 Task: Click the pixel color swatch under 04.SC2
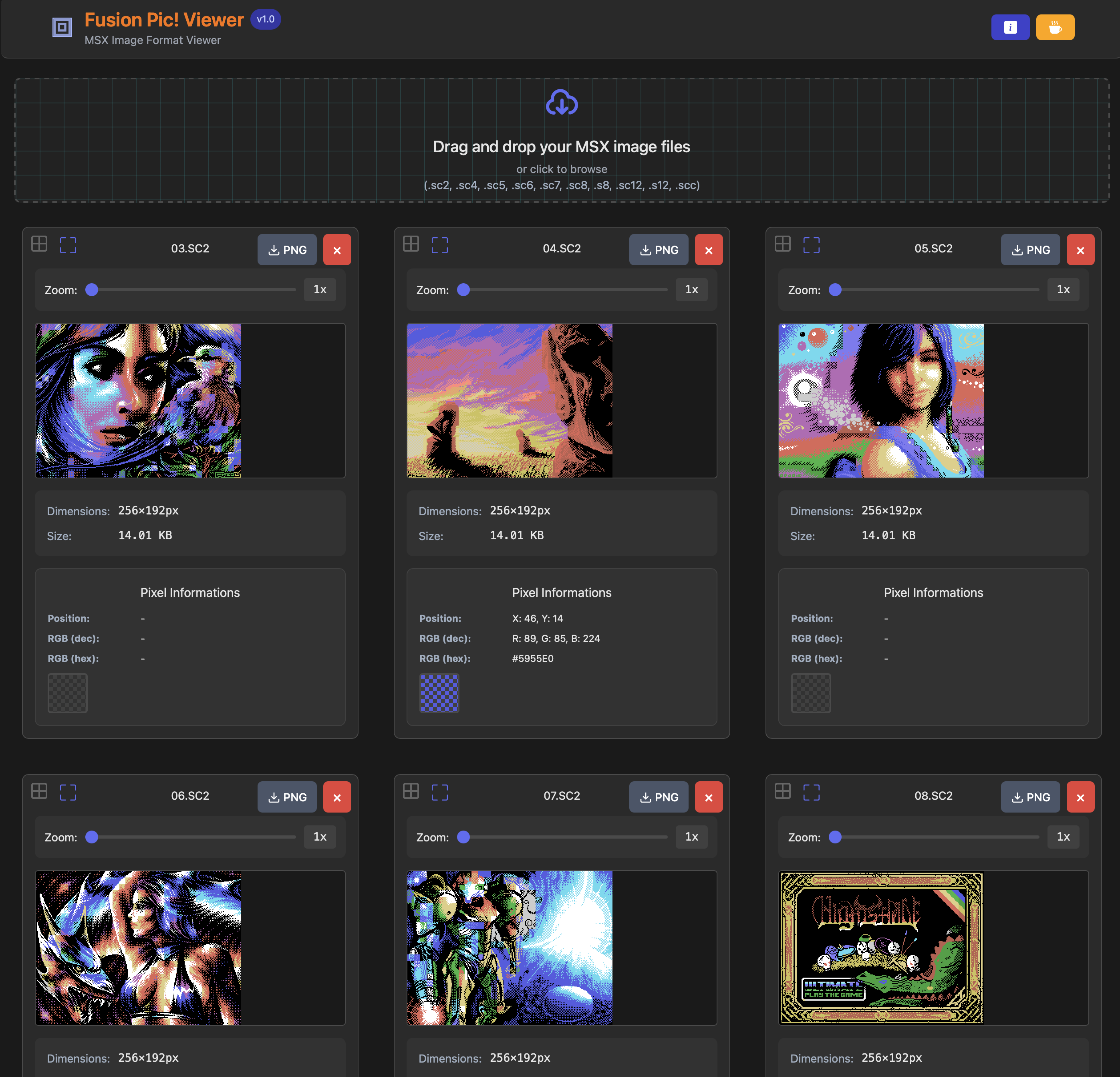pyautogui.click(x=439, y=693)
